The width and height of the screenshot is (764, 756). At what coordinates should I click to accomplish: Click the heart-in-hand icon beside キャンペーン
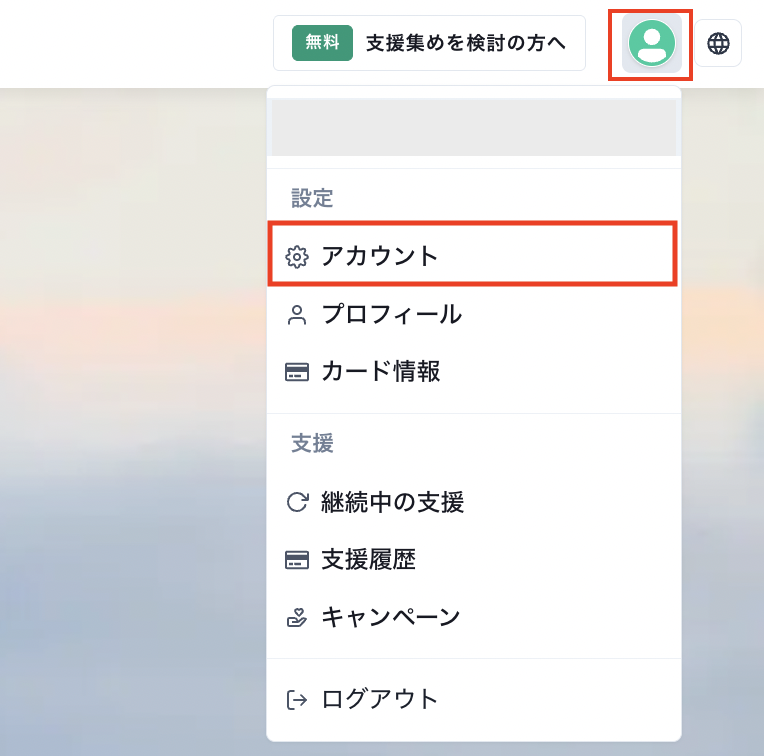click(297, 618)
